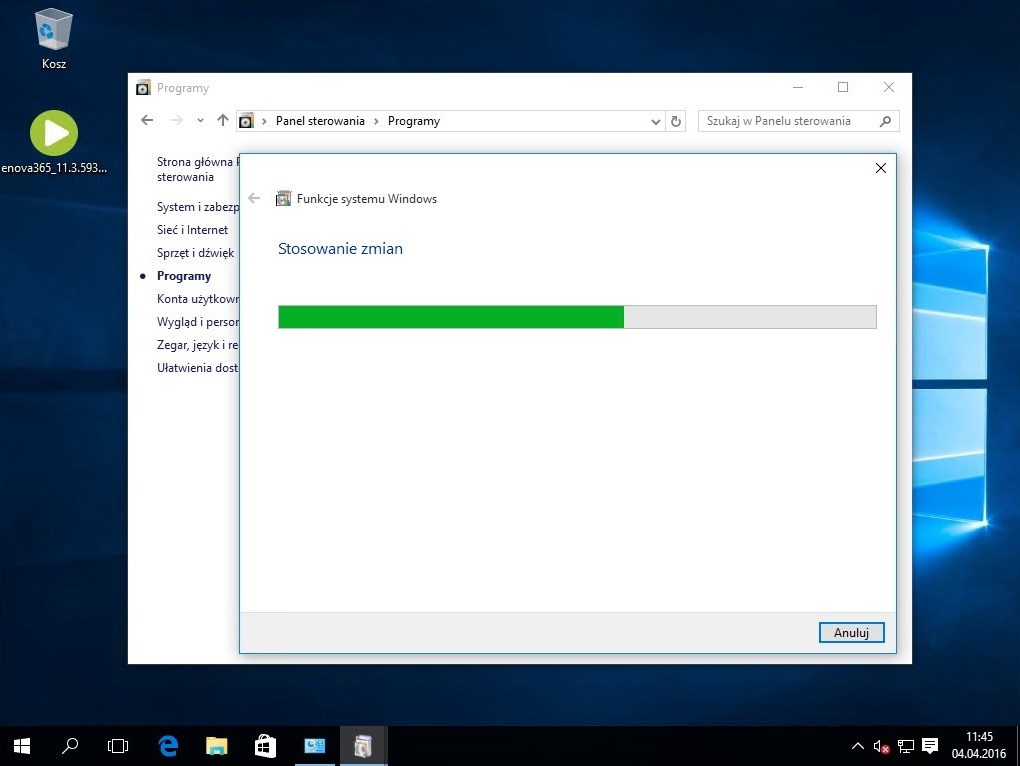Click the Anuluj button

(x=851, y=633)
